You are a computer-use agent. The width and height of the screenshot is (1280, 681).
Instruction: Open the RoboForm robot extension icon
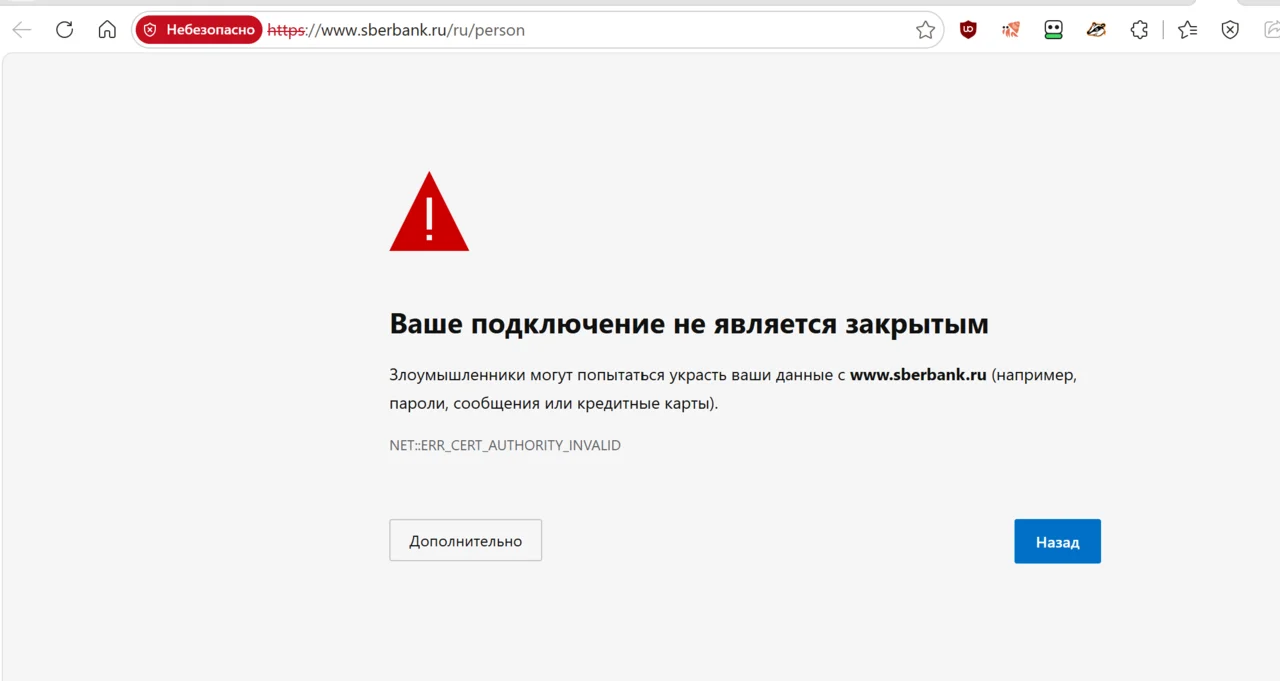[1054, 30]
